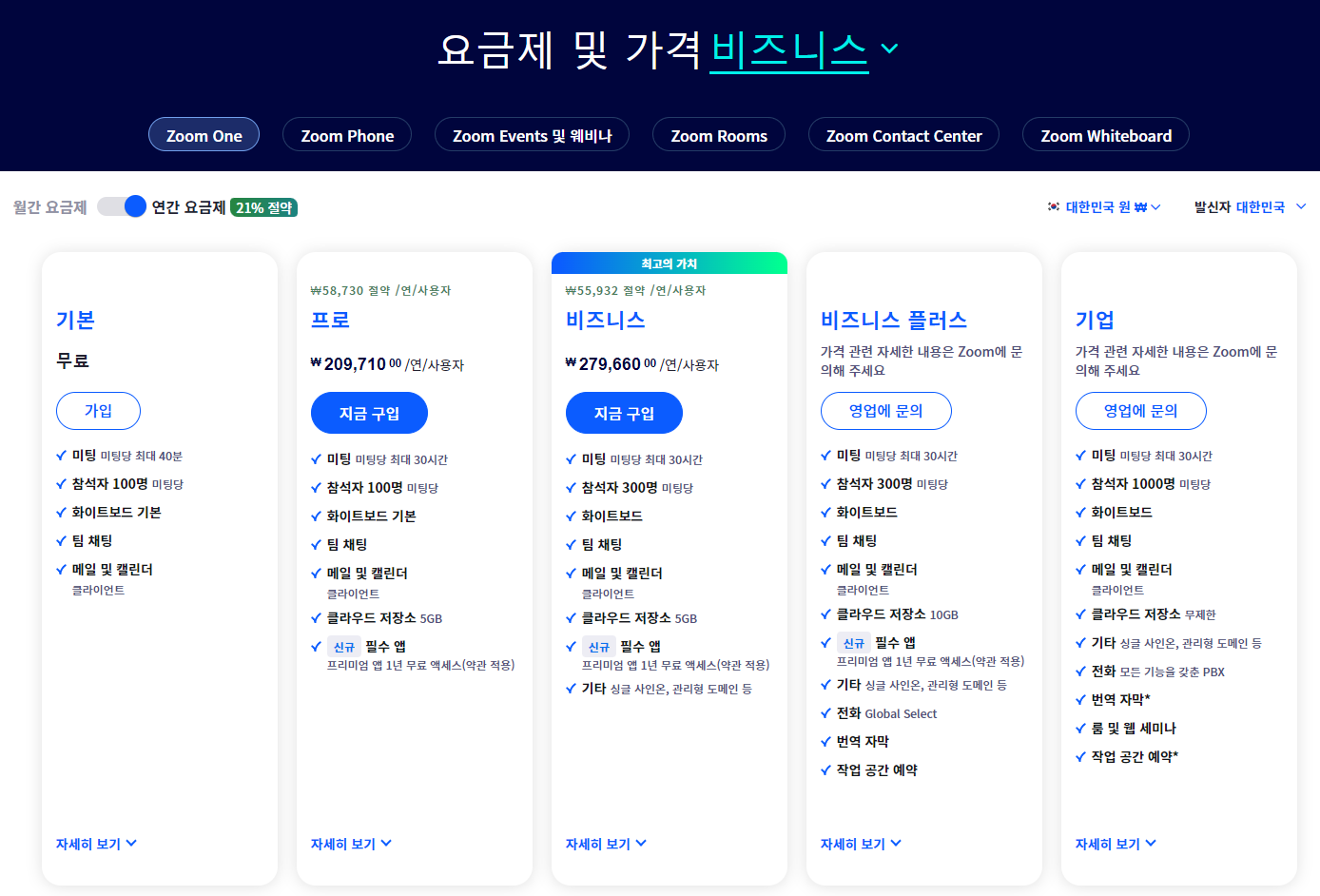Click the 전화 checkmark in the 비즈니스 플러스 card

click(826, 713)
